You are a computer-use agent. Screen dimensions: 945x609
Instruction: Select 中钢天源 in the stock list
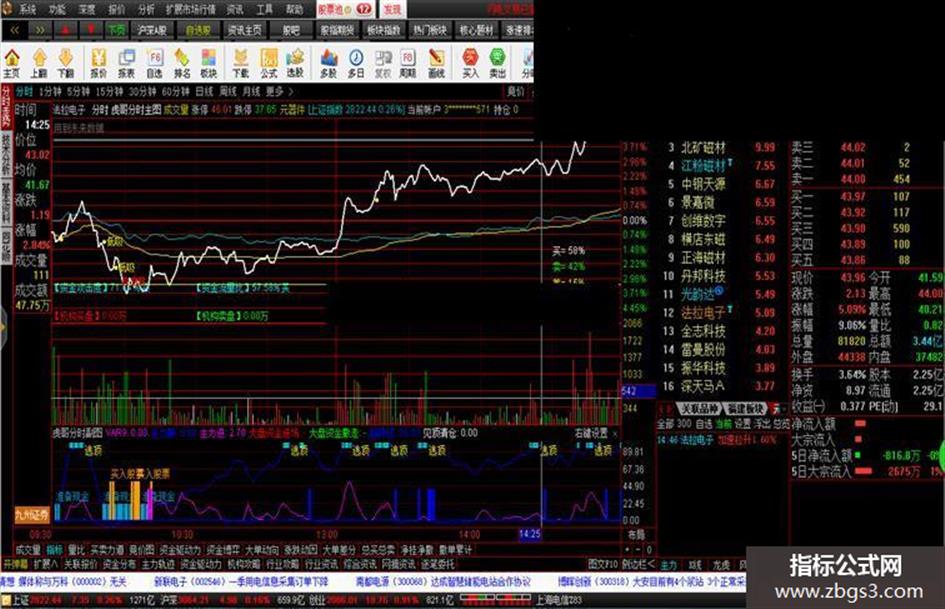(x=703, y=184)
